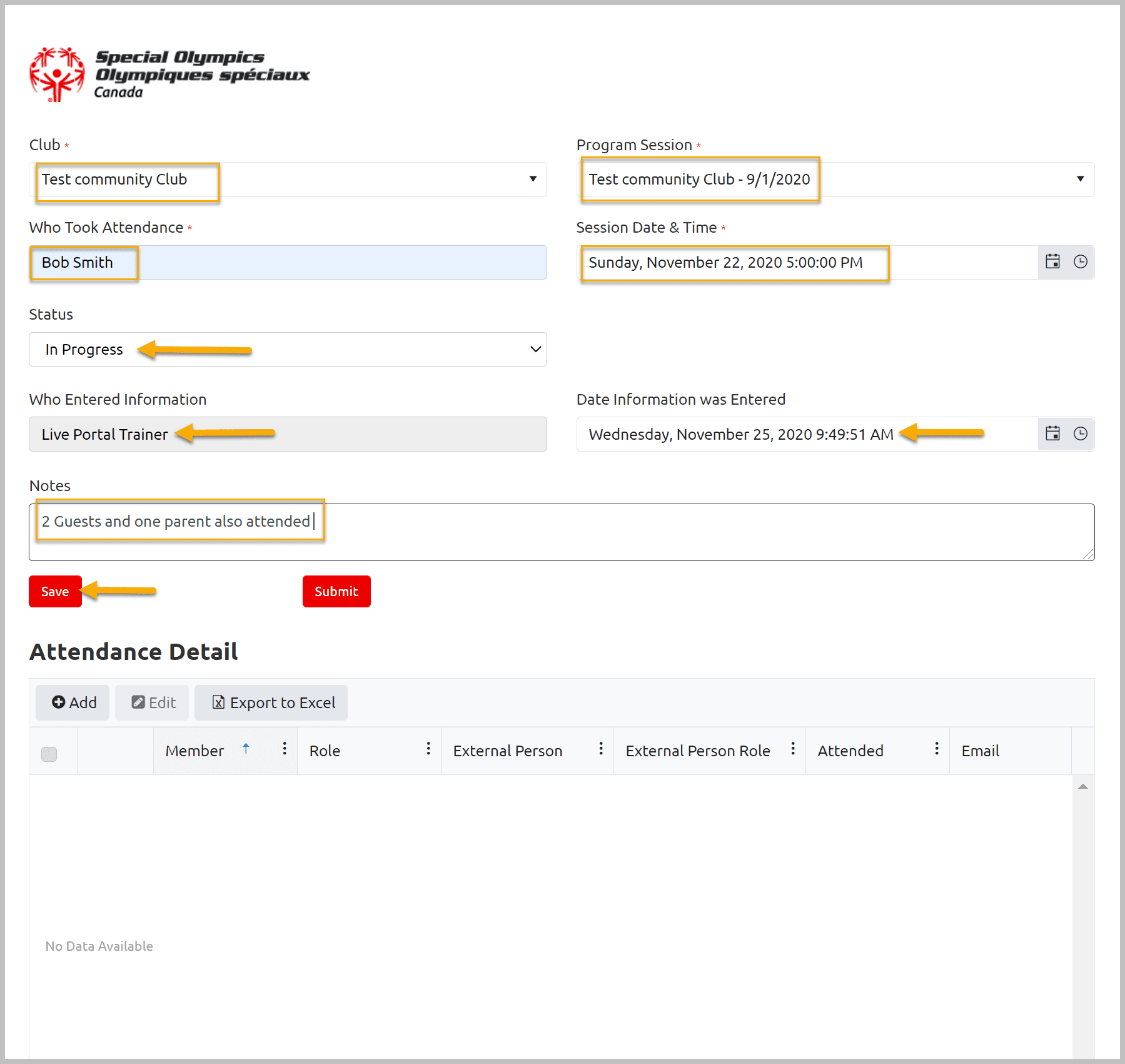
Task: Click the grid scrollbar up arrow
Action: coord(1083,786)
